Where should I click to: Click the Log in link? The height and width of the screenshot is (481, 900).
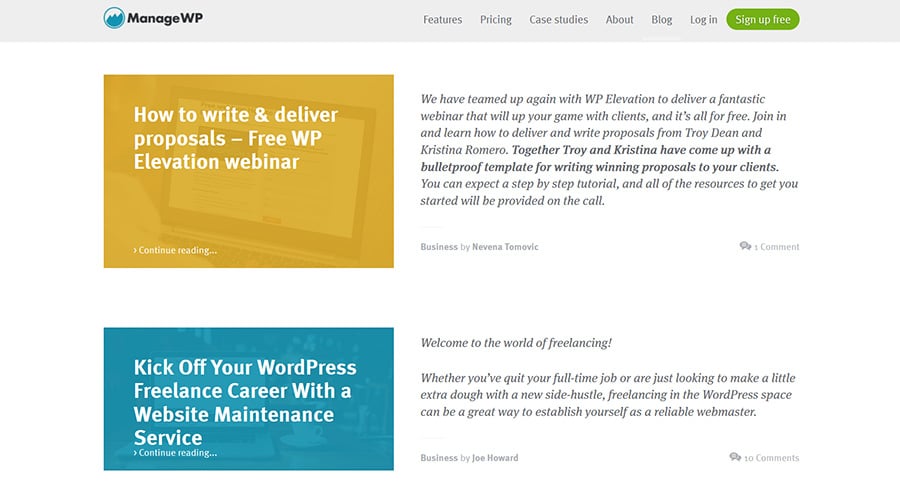click(x=703, y=20)
